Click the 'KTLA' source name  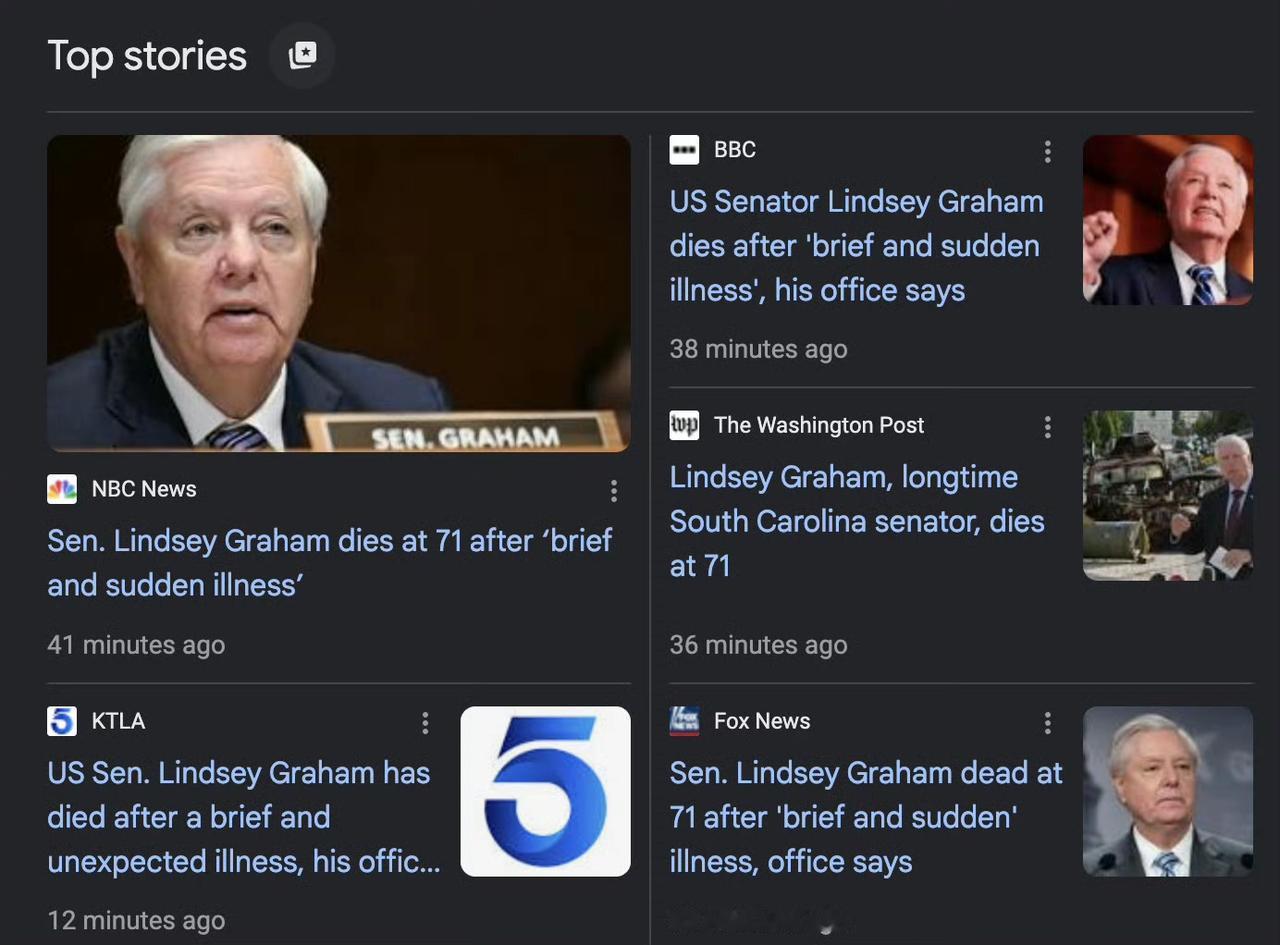(118, 721)
